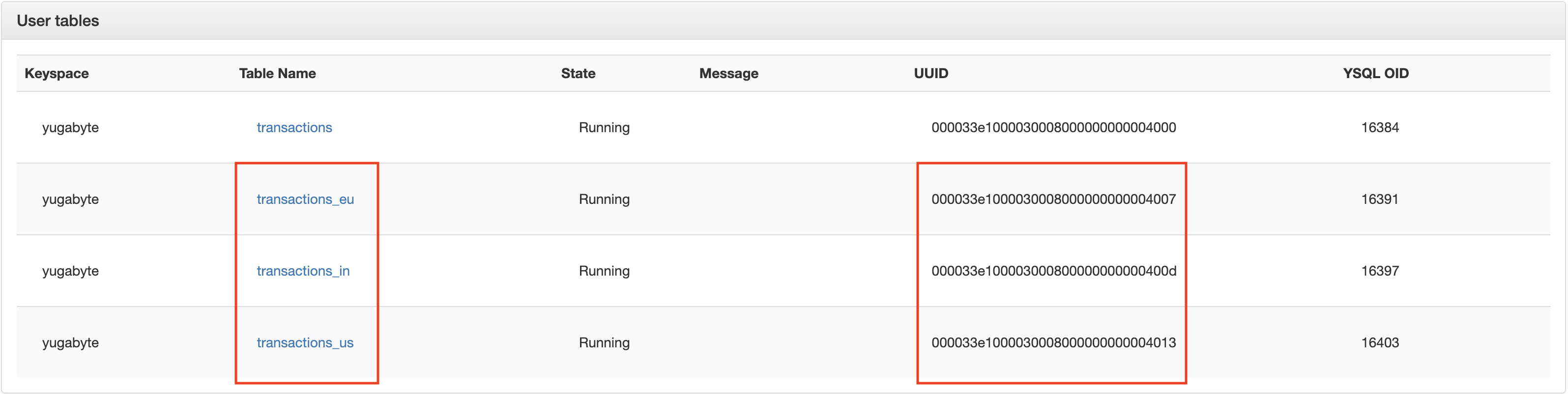Click the Keyspace column header
Viewport: 1568px width, 394px height.
[x=57, y=74]
